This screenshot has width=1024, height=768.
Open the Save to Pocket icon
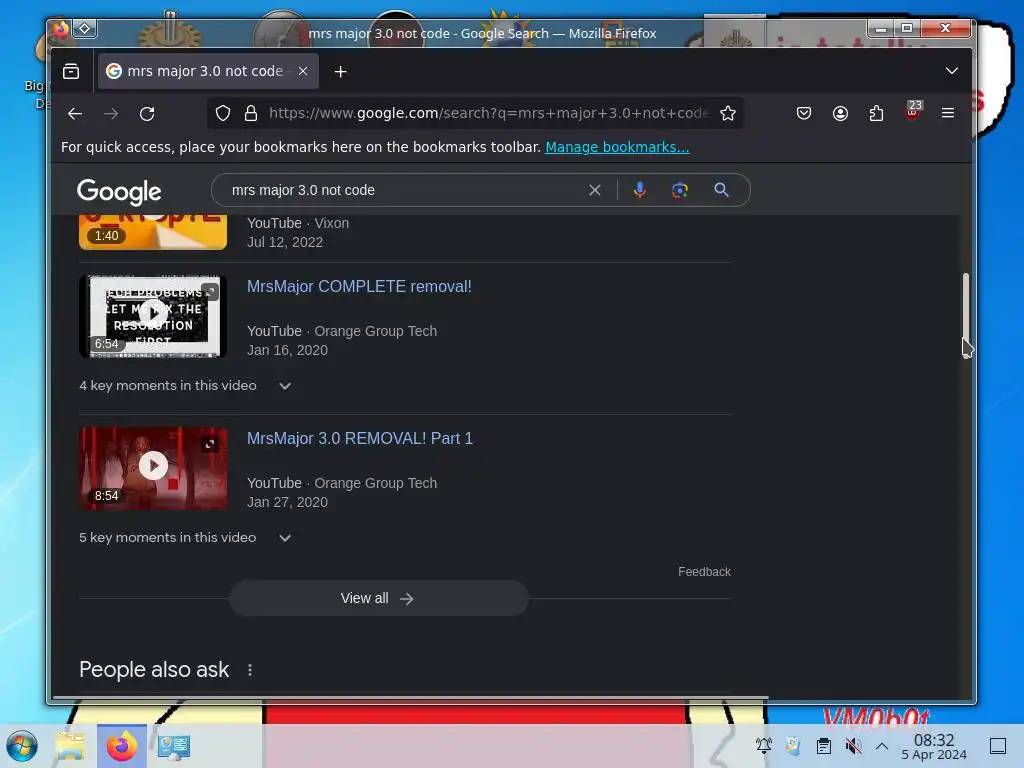coord(804,113)
